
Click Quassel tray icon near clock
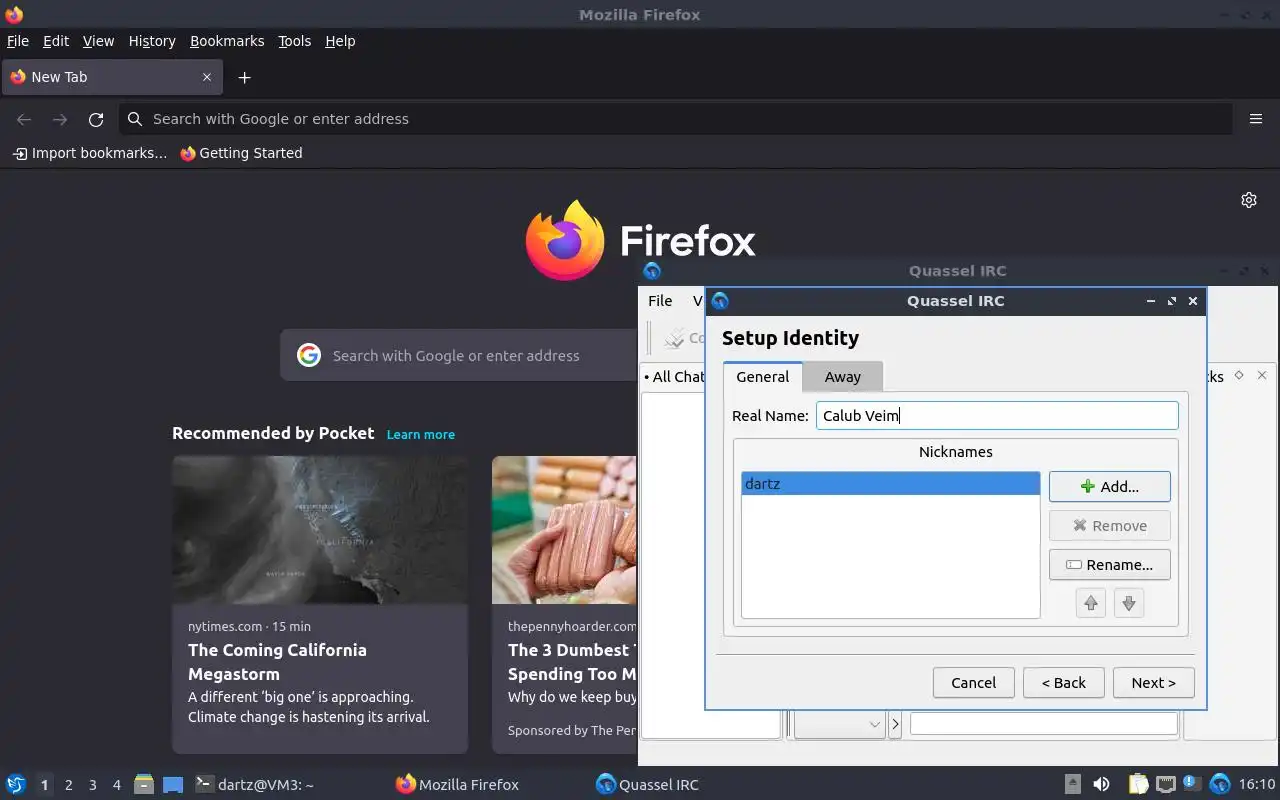(x=1219, y=785)
